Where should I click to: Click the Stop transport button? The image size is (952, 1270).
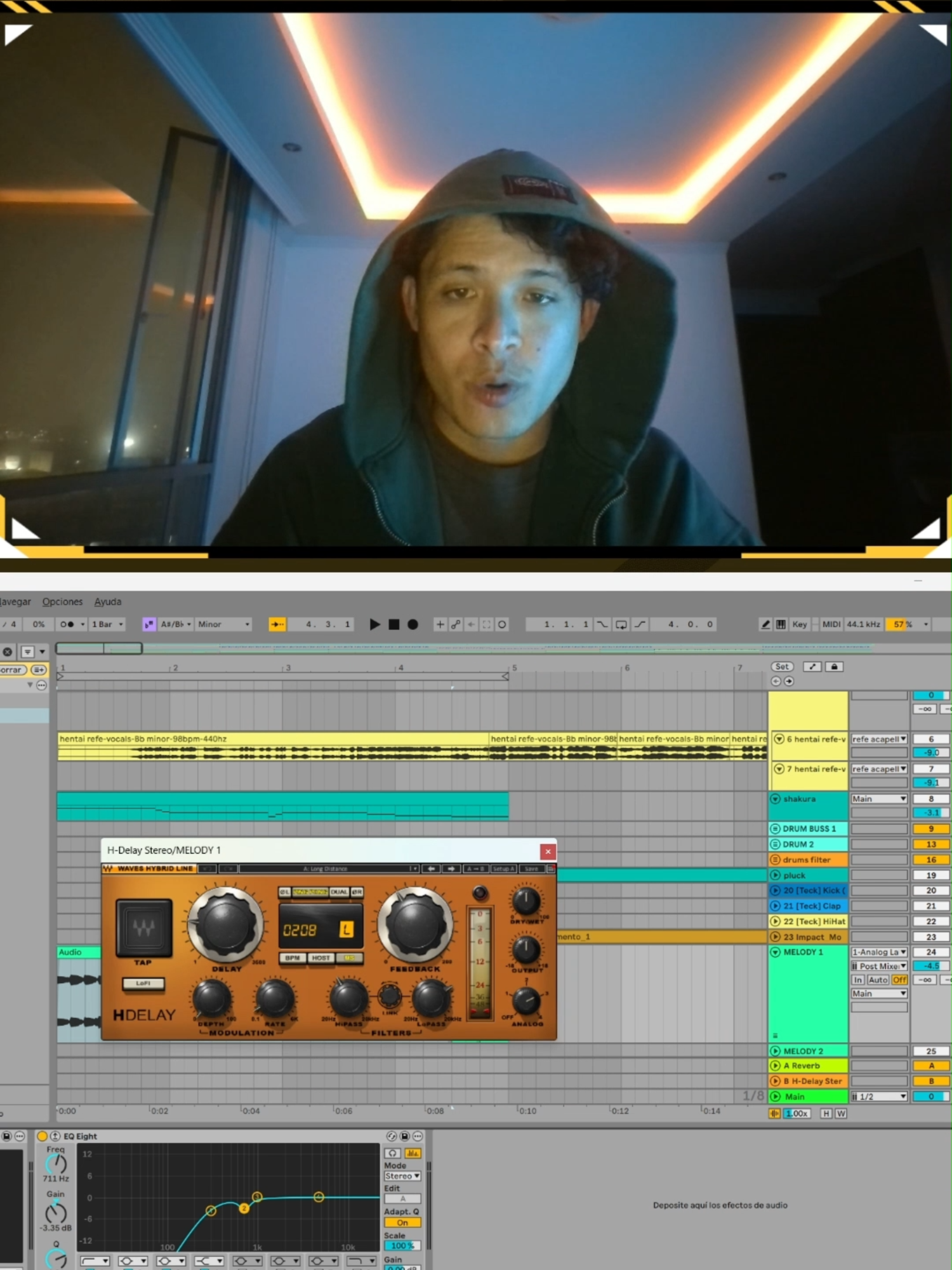[393, 624]
